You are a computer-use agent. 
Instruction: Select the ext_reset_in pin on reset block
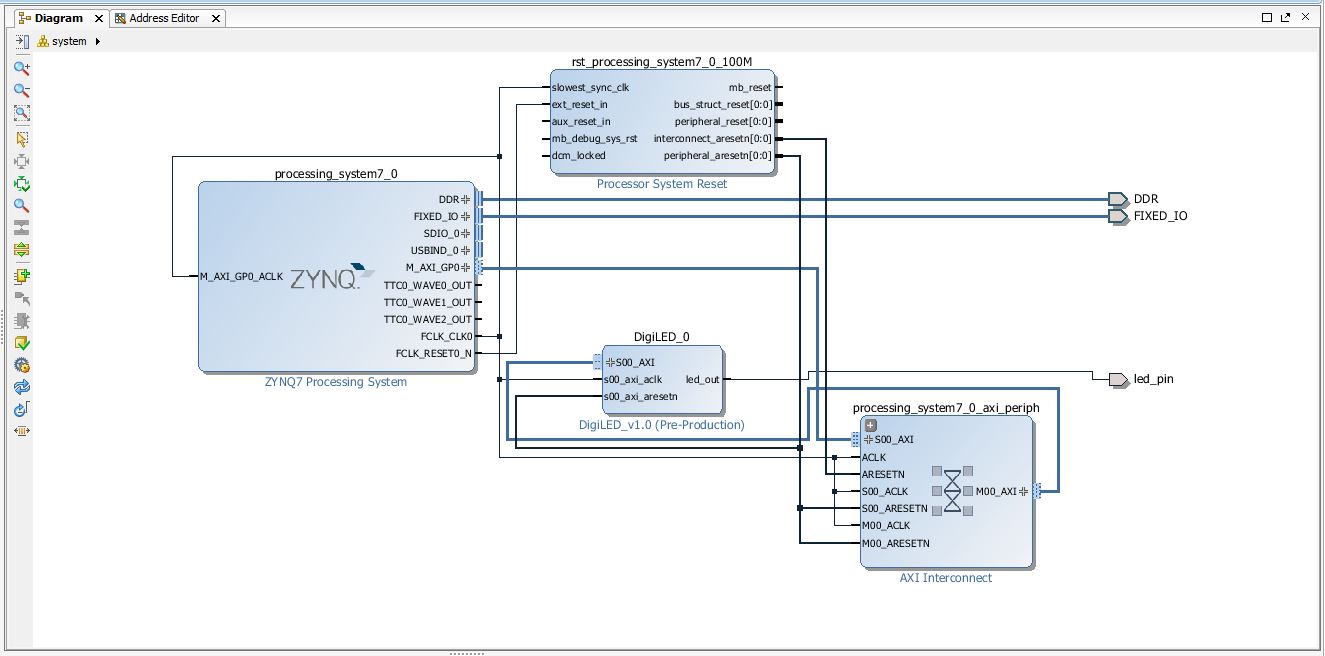pos(579,104)
